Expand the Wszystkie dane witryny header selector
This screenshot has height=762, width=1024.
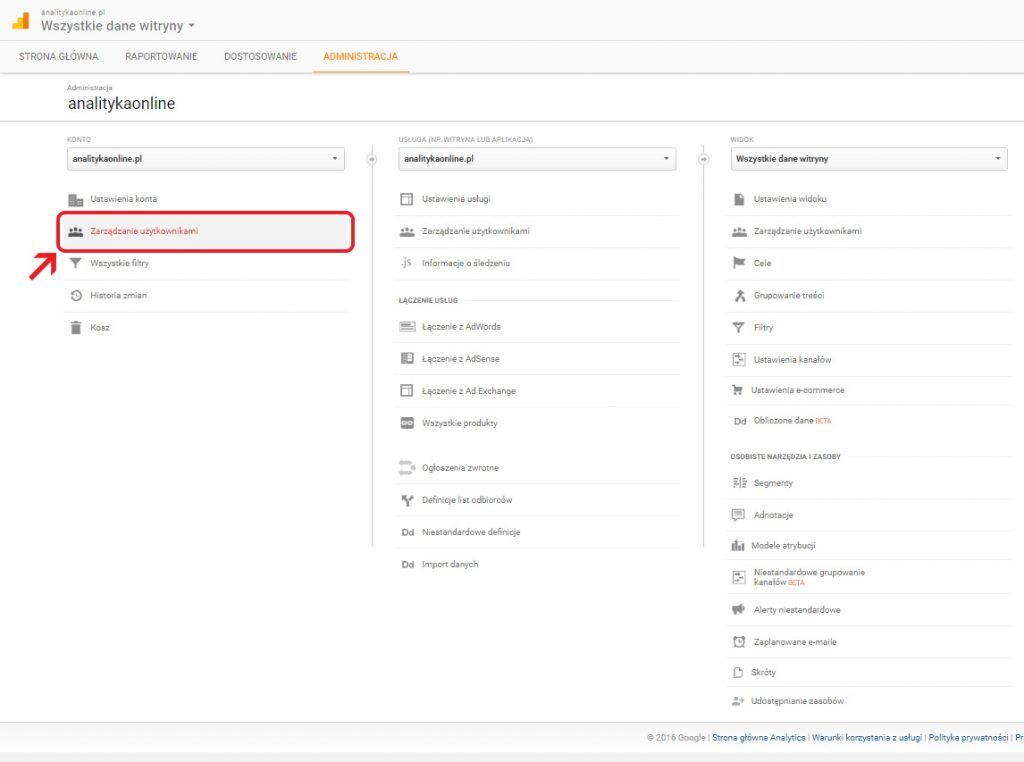coord(118,26)
